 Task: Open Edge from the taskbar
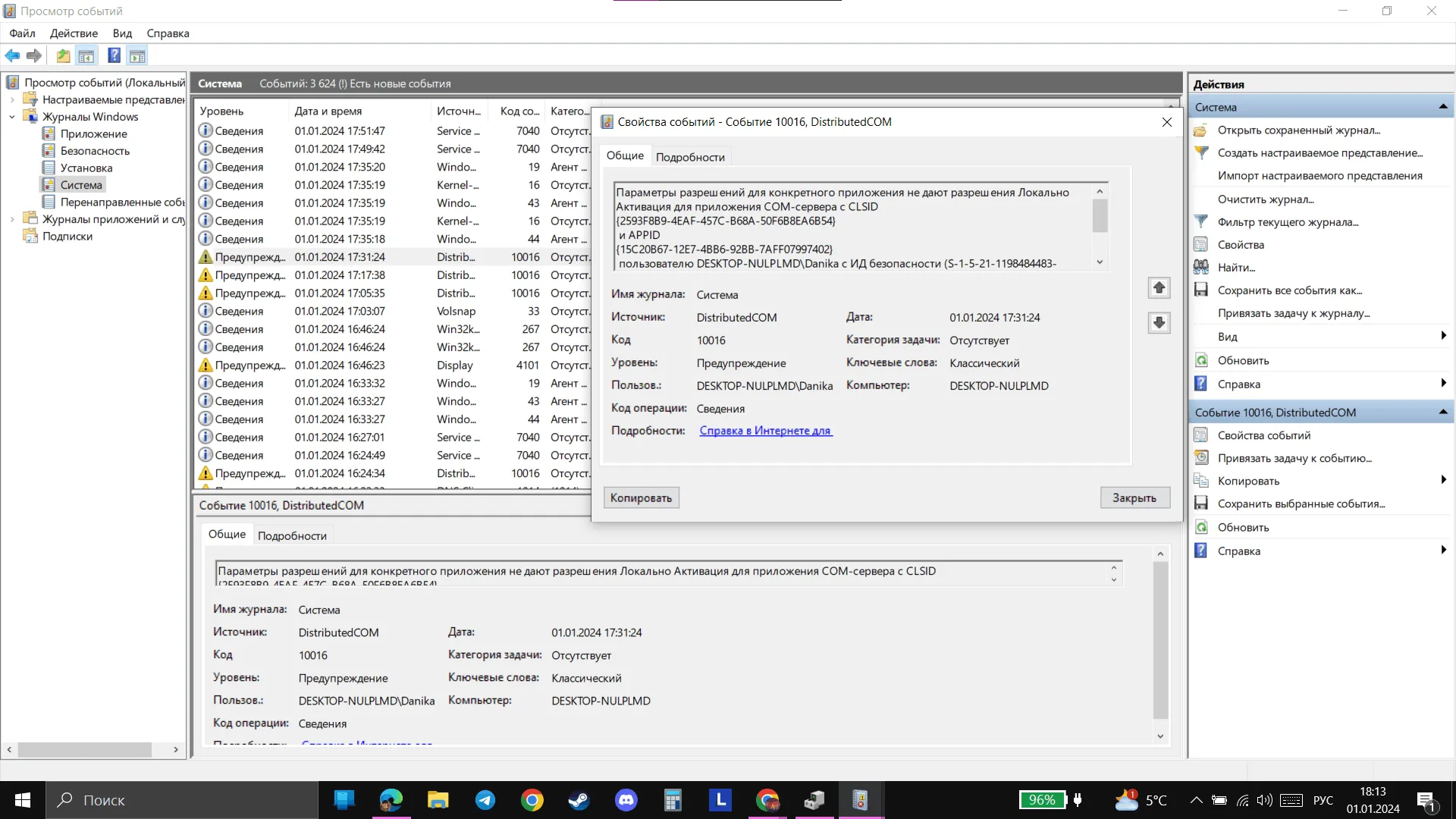[x=391, y=800]
